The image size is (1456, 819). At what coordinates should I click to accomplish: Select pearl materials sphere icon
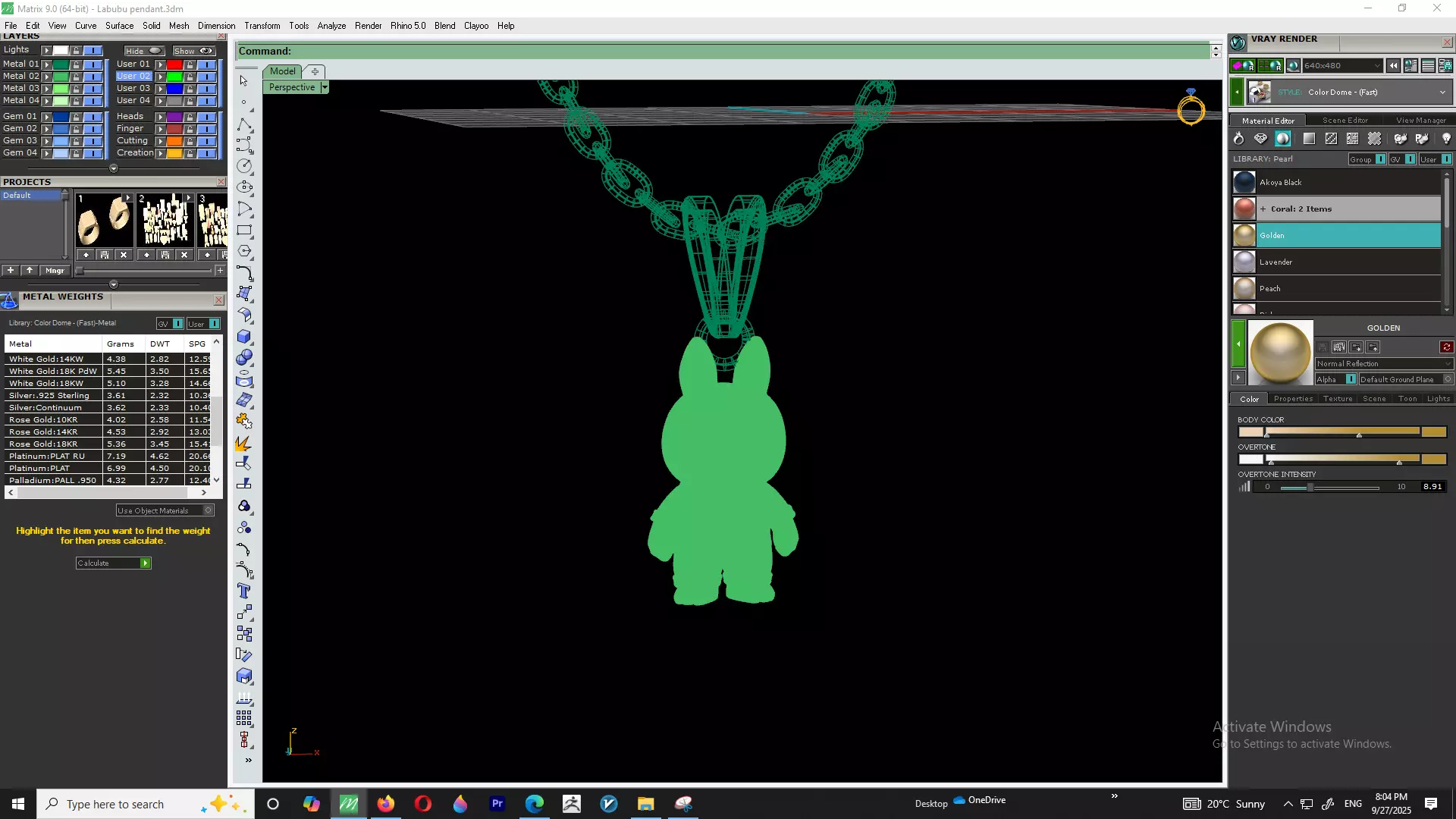click(1282, 139)
